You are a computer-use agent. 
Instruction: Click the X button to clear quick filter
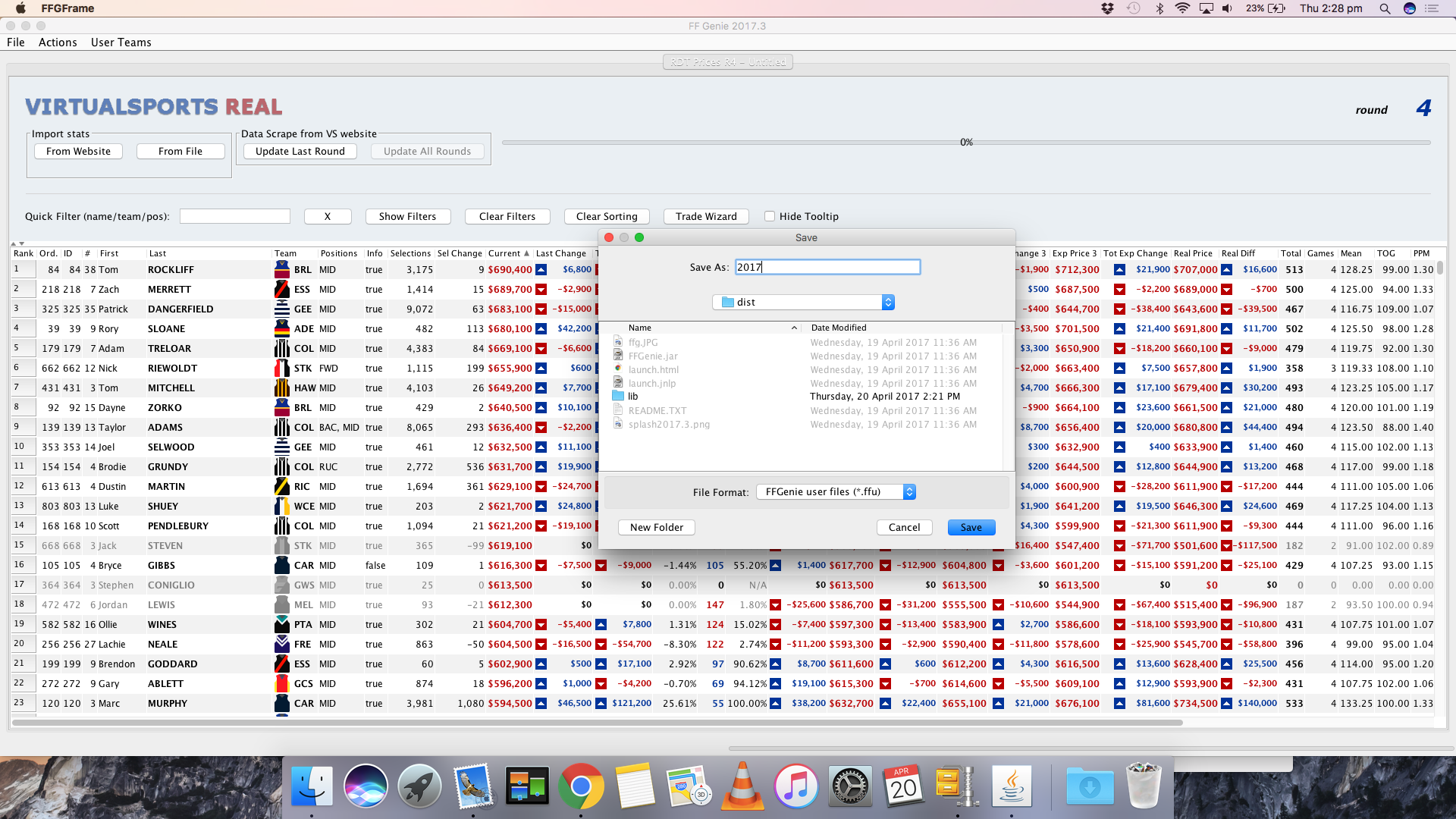(x=328, y=216)
